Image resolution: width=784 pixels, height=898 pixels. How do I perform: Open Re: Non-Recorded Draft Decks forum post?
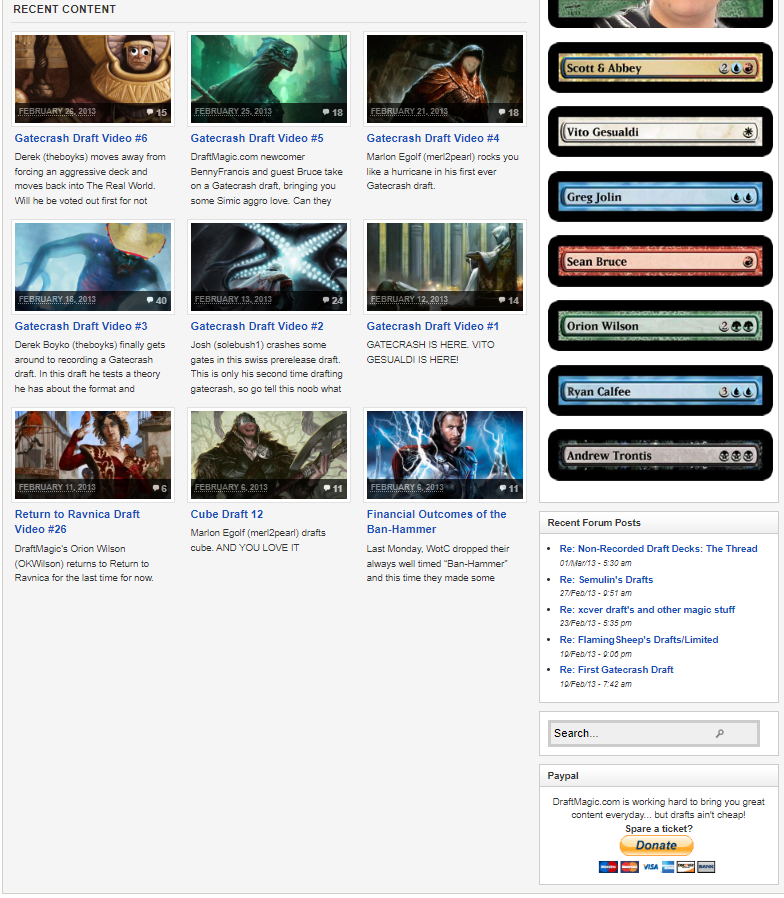[659, 549]
